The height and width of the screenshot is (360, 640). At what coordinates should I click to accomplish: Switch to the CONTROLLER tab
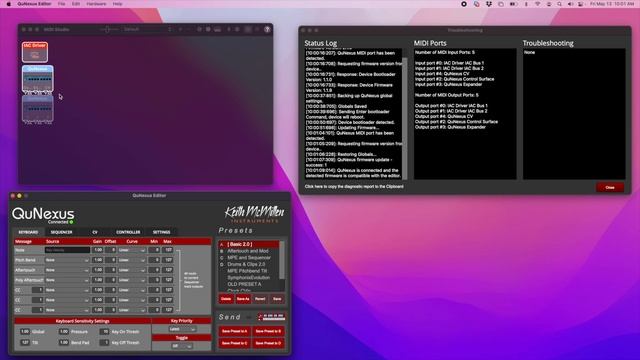coord(128,232)
